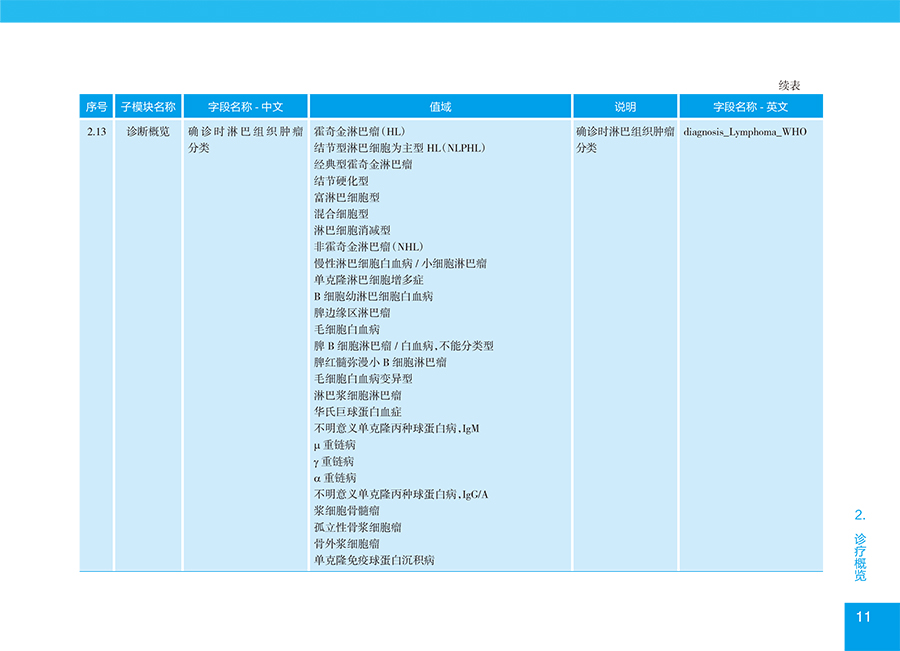
Task: Click the value 非霍奇金淋巴瘤（NHL）
Action: click(369, 247)
